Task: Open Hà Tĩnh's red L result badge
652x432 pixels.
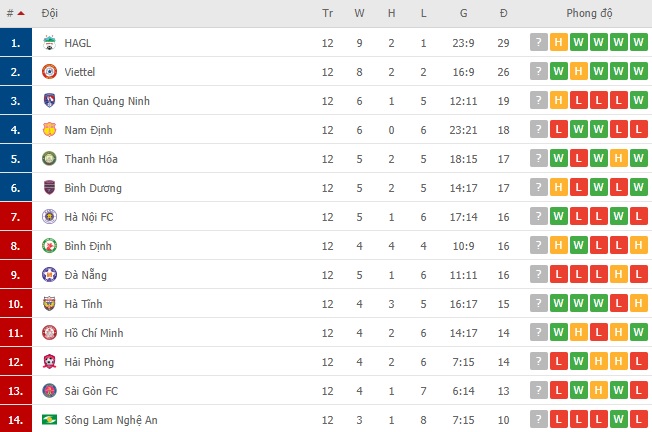Action: pos(618,304)
